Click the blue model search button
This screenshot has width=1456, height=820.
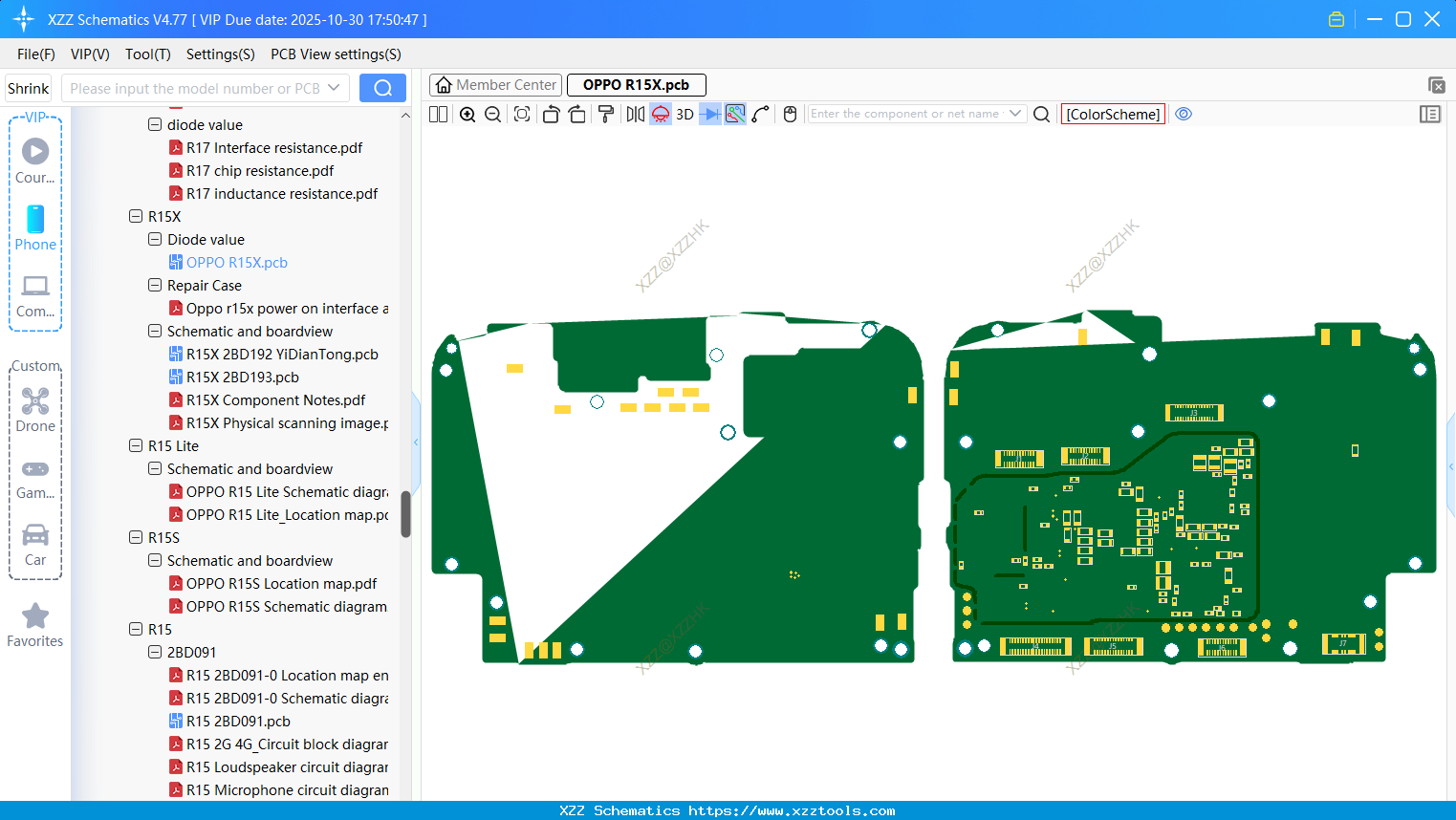click(382, 88)
